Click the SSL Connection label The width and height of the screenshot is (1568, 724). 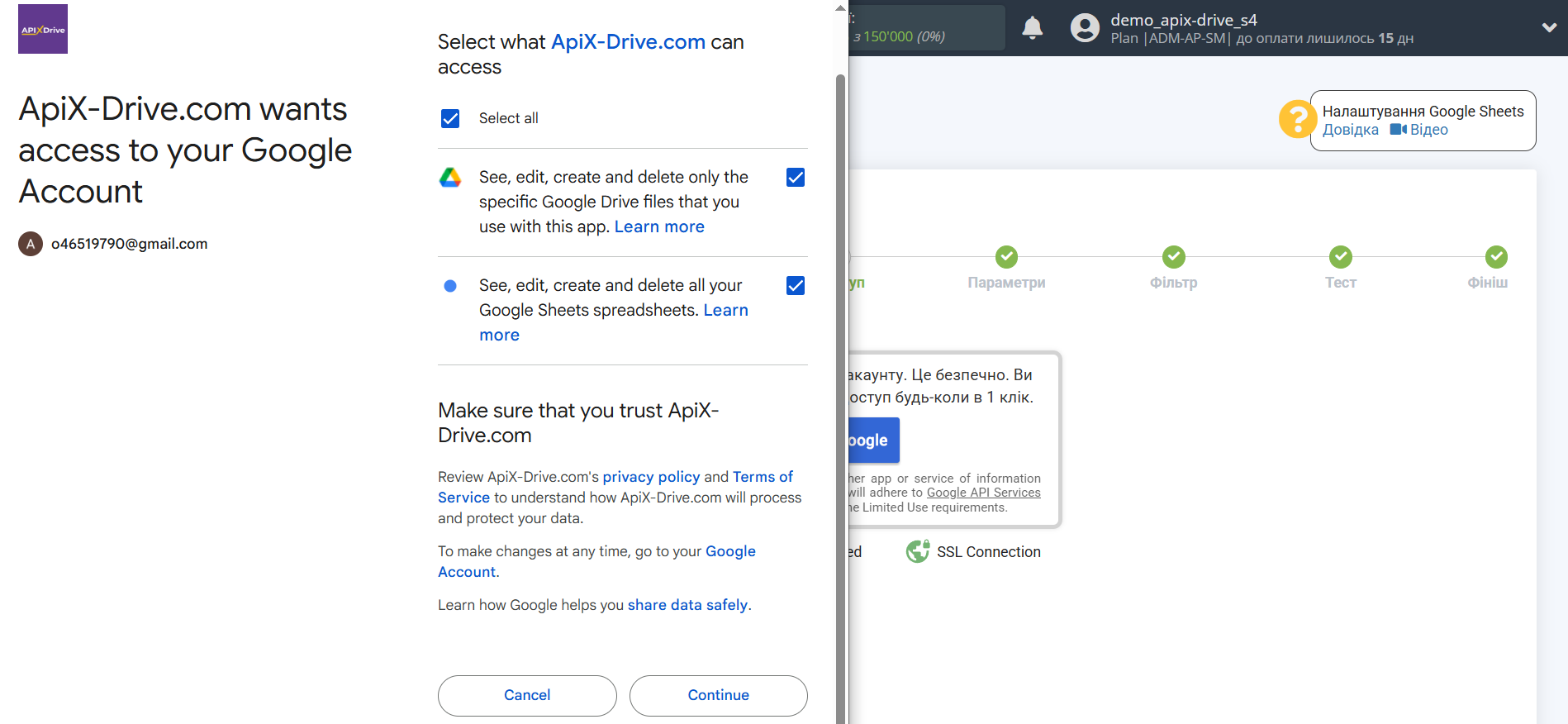coord(988,552)
